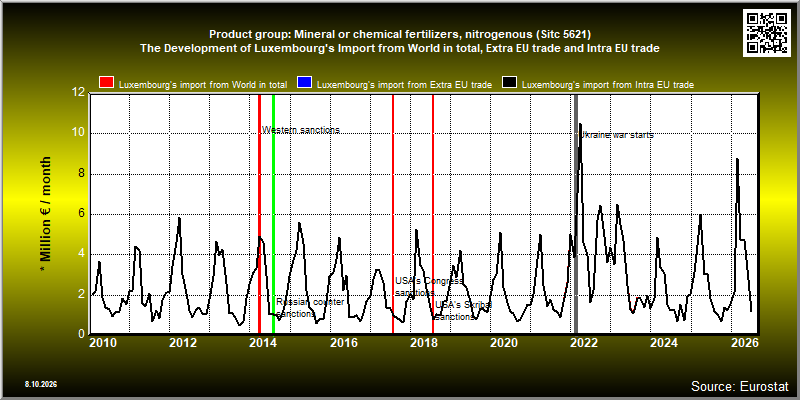Screen dimensions: 800x400
Task: Click the Source: Eurostat text
Action: tap(740, 386)
